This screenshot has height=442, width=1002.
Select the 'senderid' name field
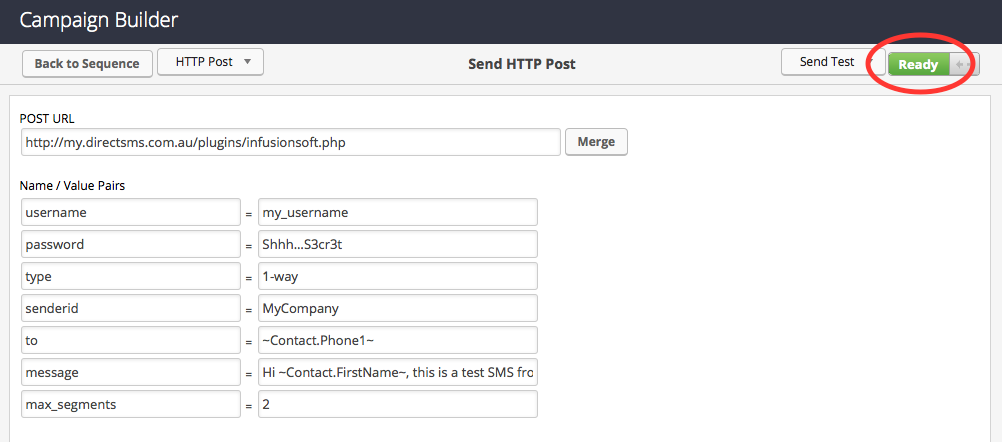(131, 309)
